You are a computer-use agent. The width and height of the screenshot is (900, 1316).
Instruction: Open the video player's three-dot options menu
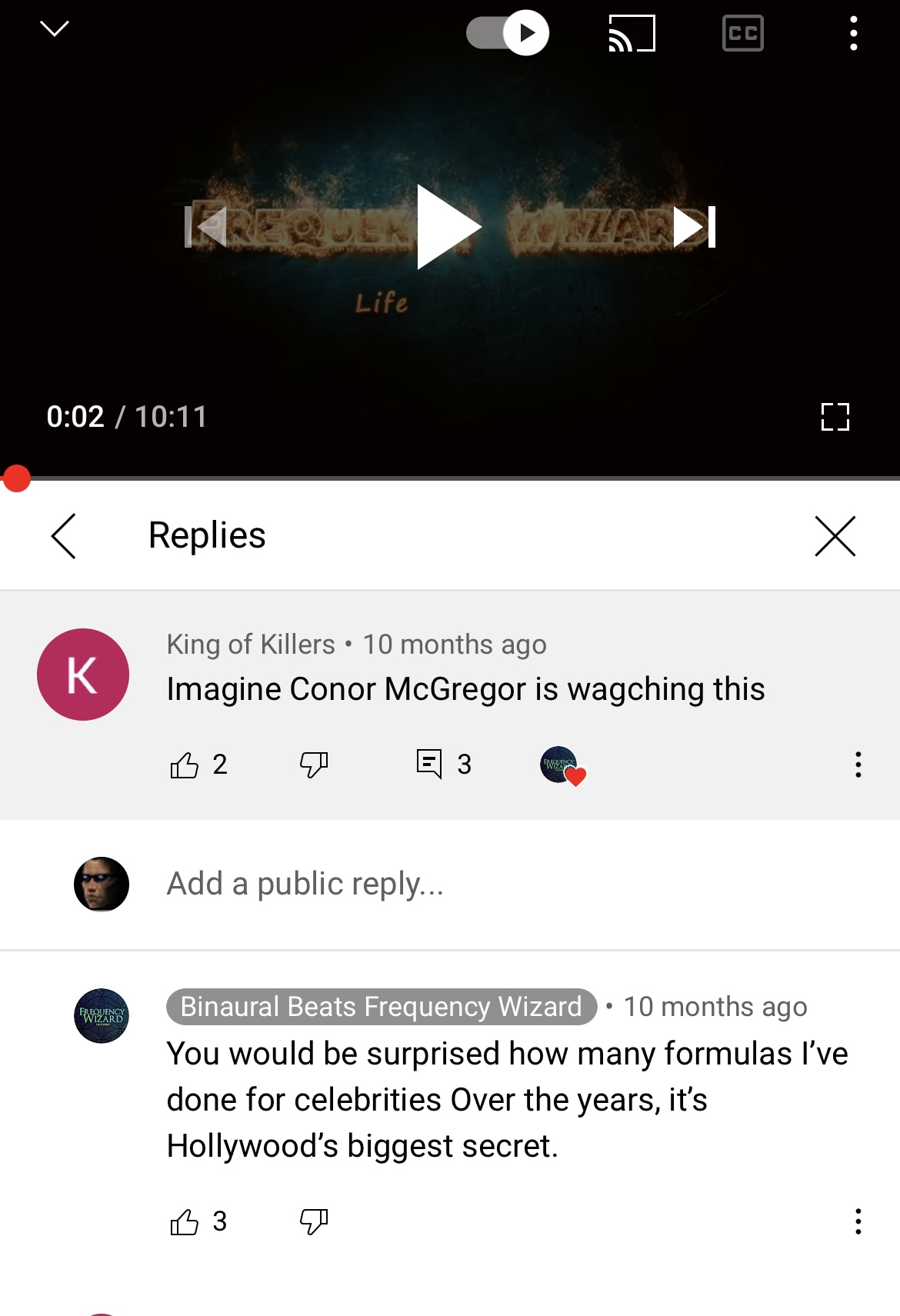[x=853, y=33]
